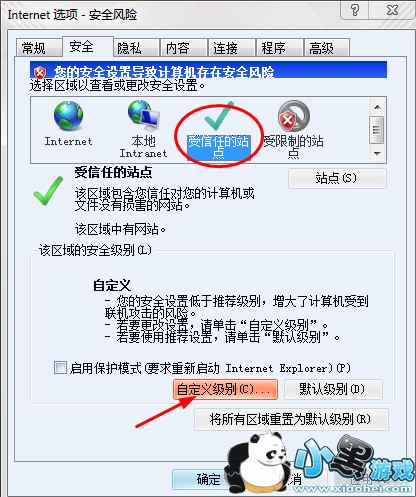Click the 默认级别(D) button
416x497 pixels.
click(333, 389)
